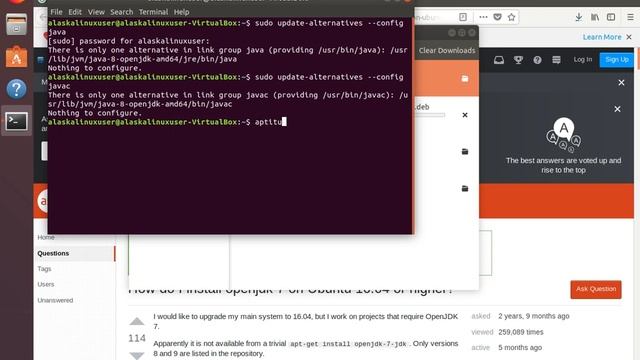Open containing folder of first download
Image resolution: width=640 pixels, height=360 pixels.
pos(465,78)
